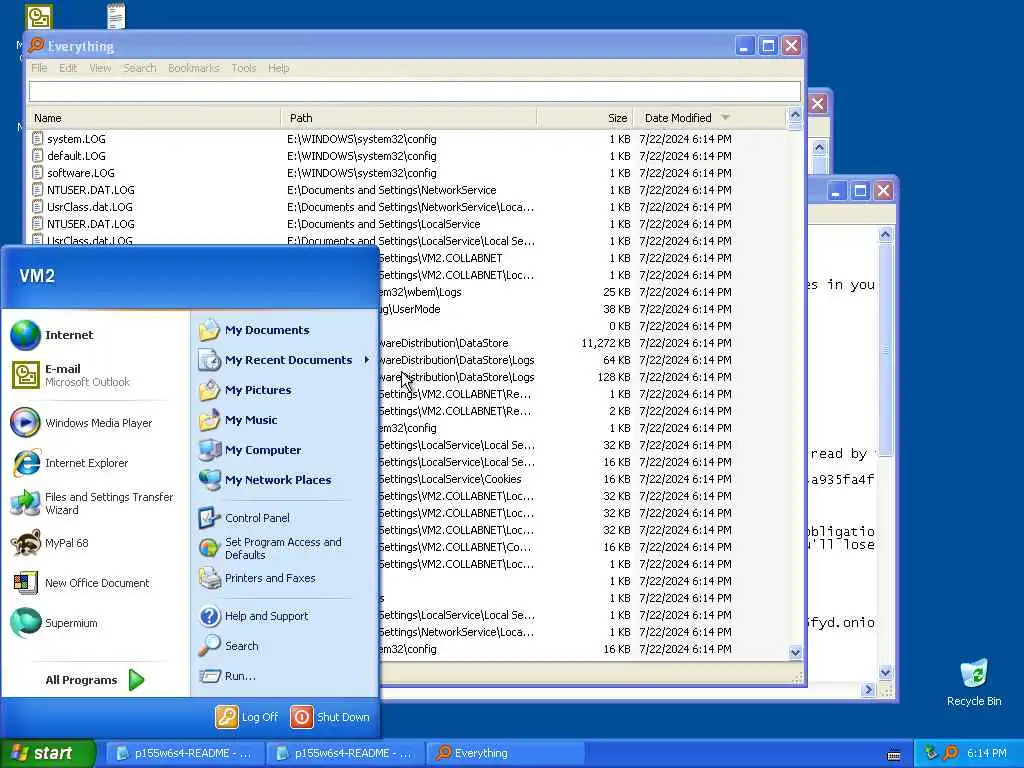Viewport: 1024px width, 768px height.
Task: Open Control Panel
Action: [244, 518]
